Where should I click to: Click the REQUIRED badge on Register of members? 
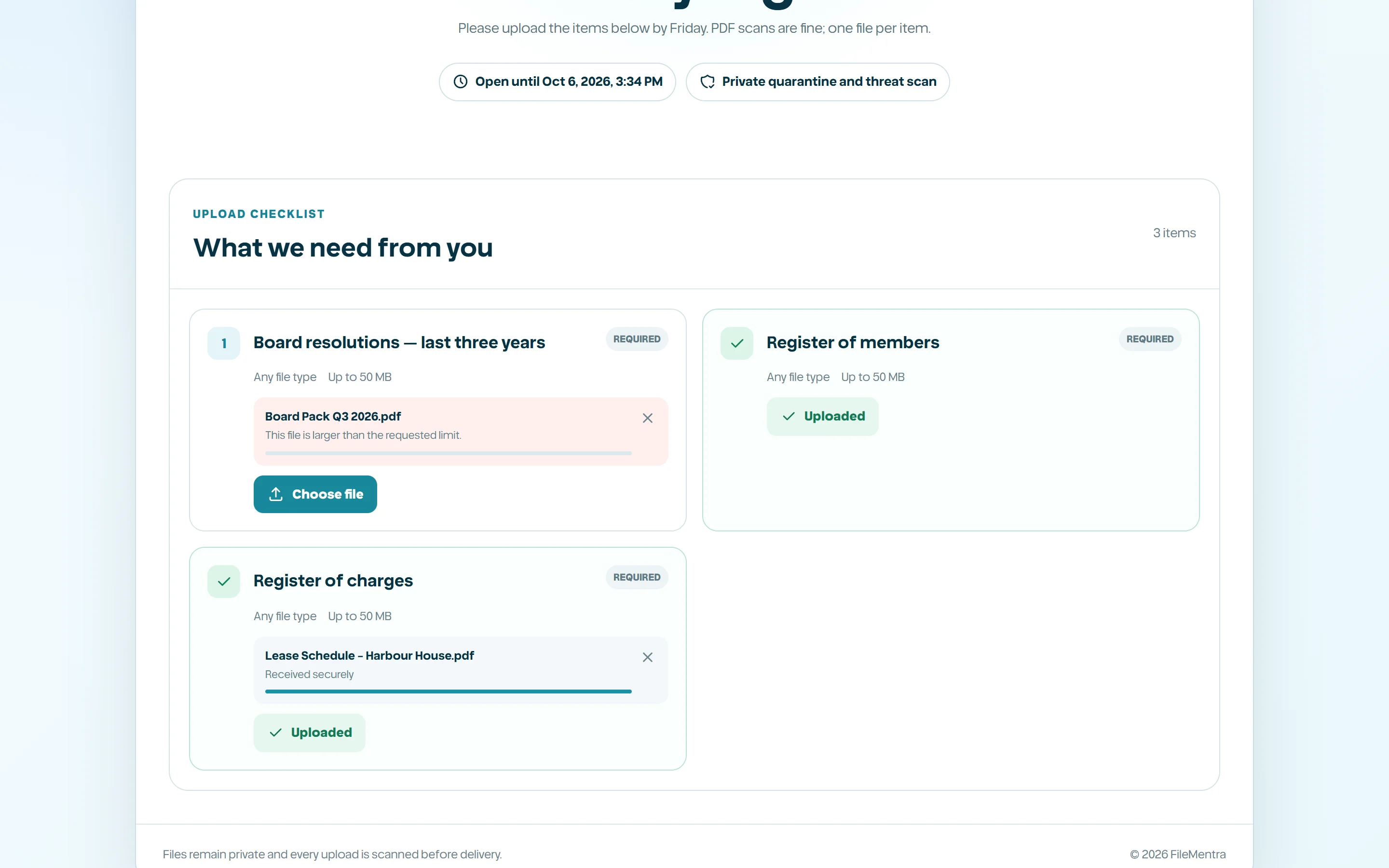tap(1150, 339)
